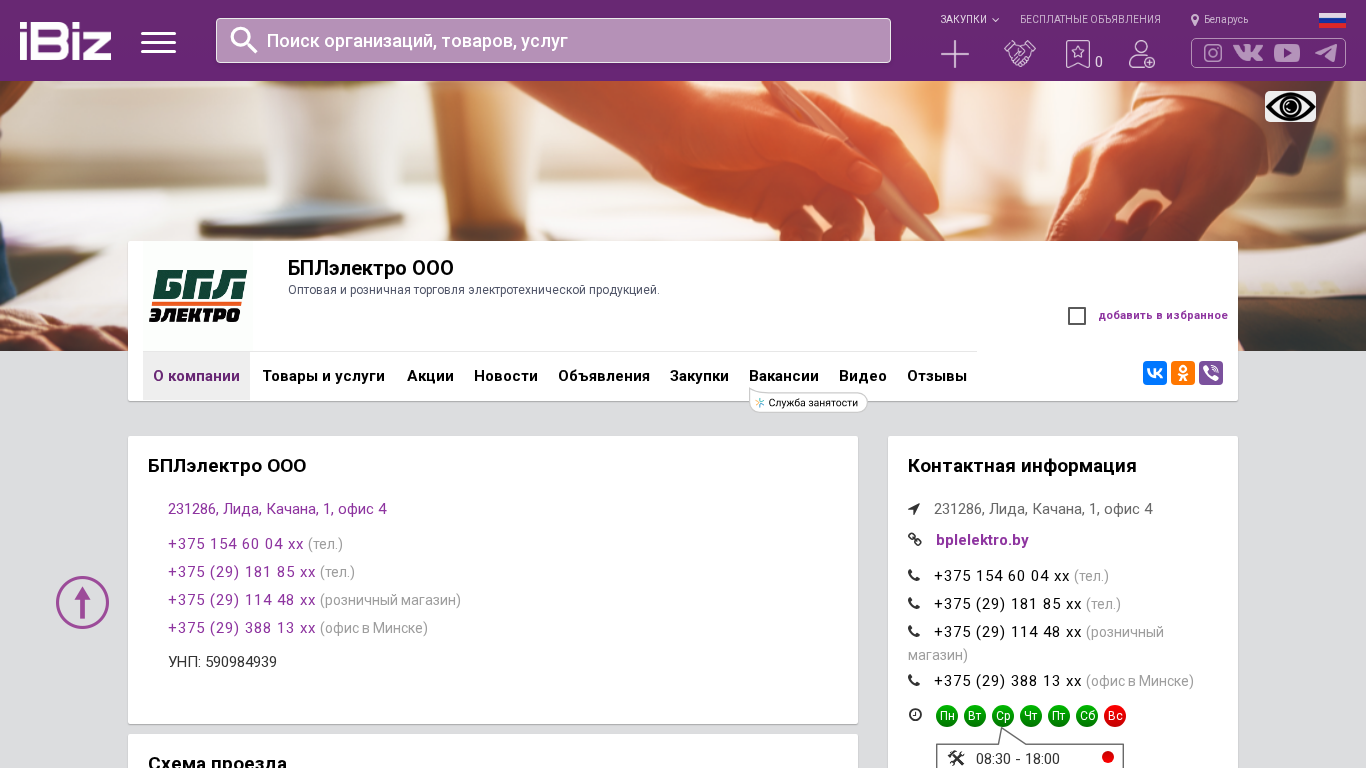Open the Instagram social icon
Image resolution: width=1366 pixels, height=768 pixels.
(1213, 53)
